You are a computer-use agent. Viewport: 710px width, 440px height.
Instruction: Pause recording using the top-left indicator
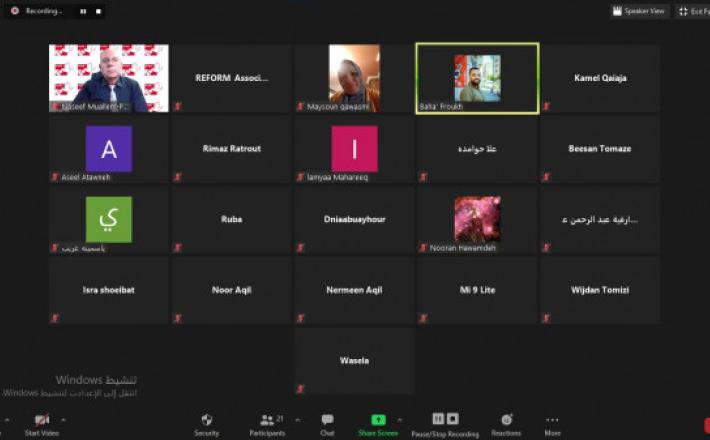(x=82, y=11)
